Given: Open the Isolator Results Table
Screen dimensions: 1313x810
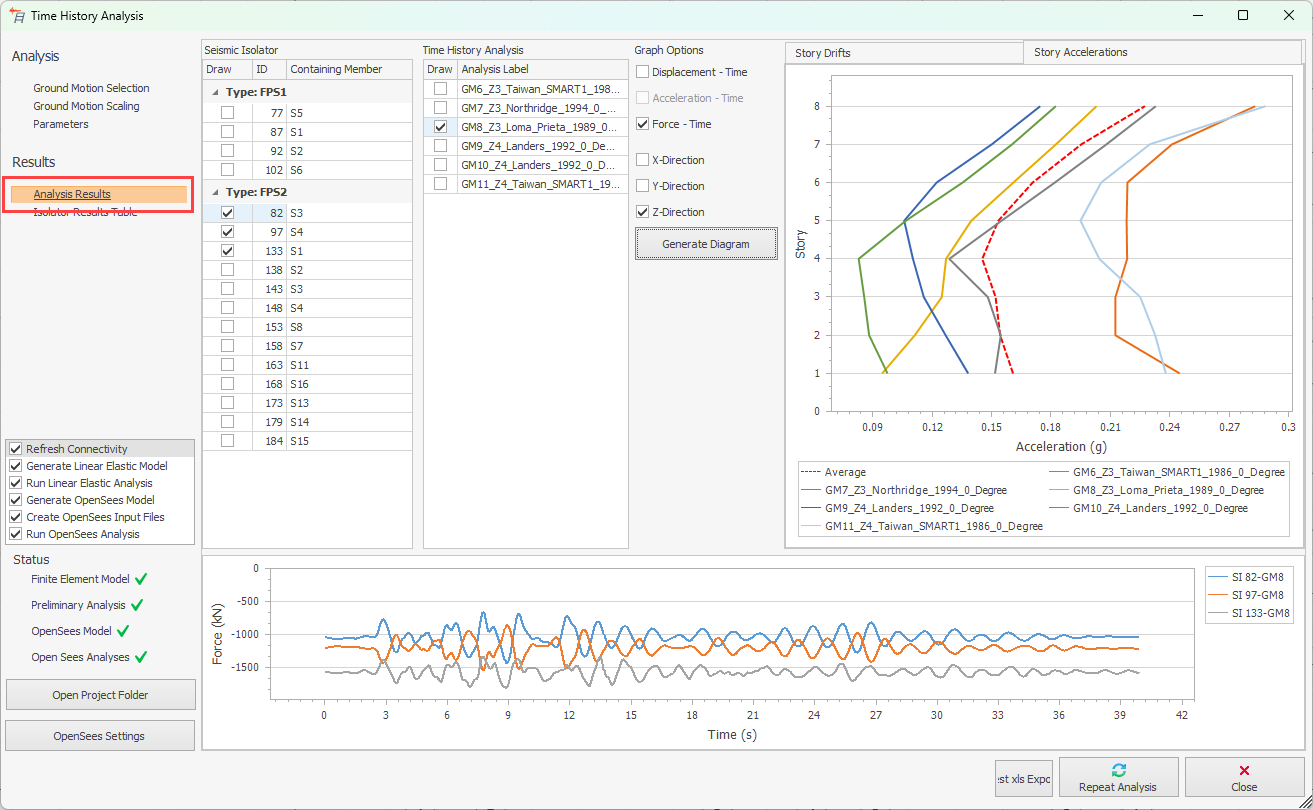Looking at the screenshot, I should click(x=85, y=212).
